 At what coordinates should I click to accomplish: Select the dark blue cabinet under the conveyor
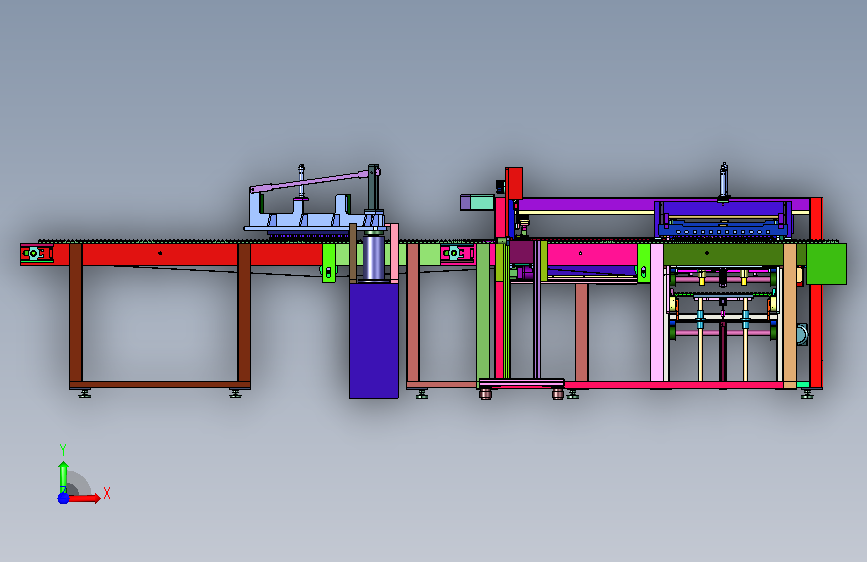coord(374,341)
